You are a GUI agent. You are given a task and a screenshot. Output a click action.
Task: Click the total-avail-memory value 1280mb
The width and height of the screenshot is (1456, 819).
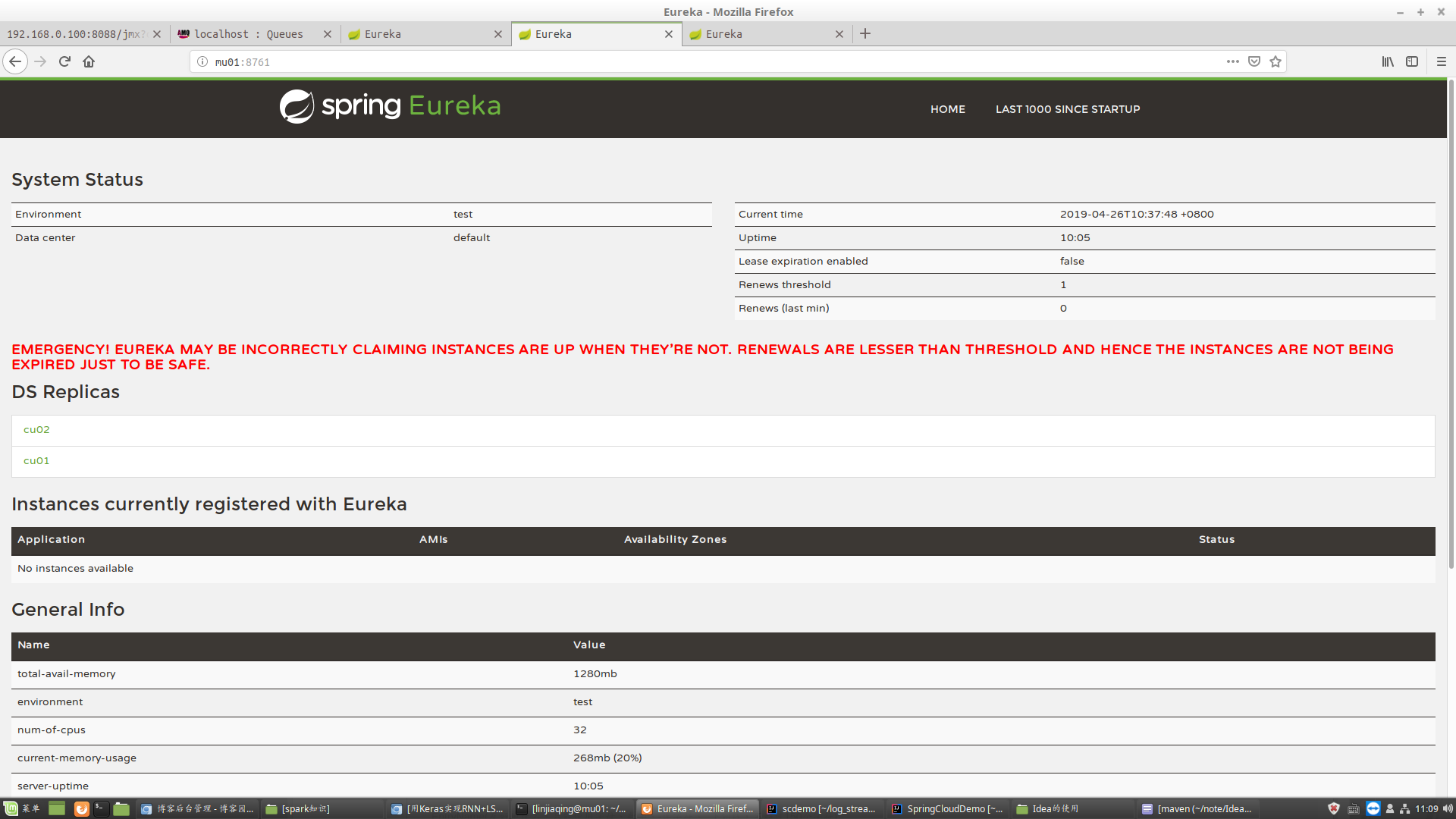pos(595,673)
